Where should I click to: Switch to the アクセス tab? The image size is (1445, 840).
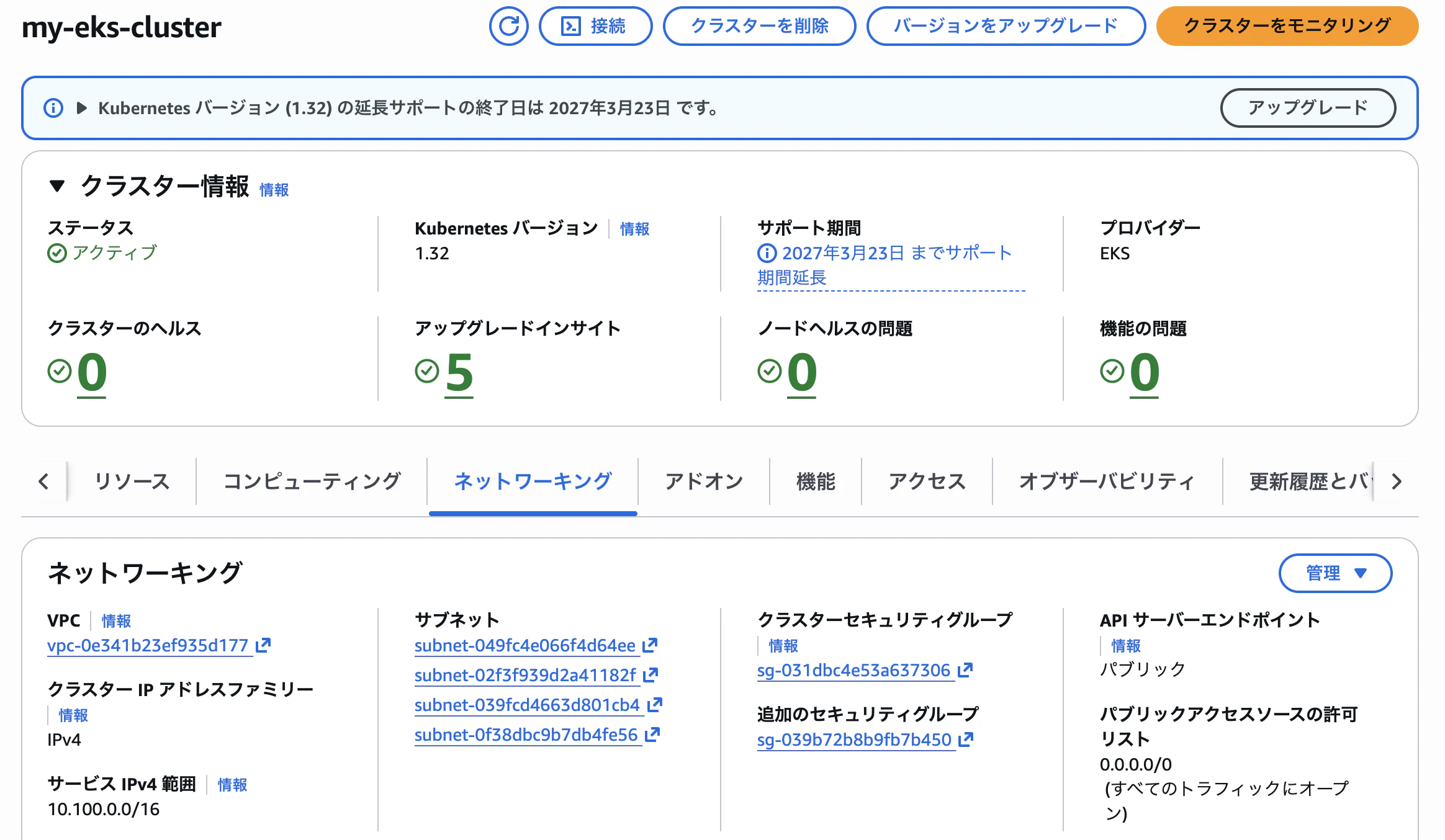(x=927, y=481)
